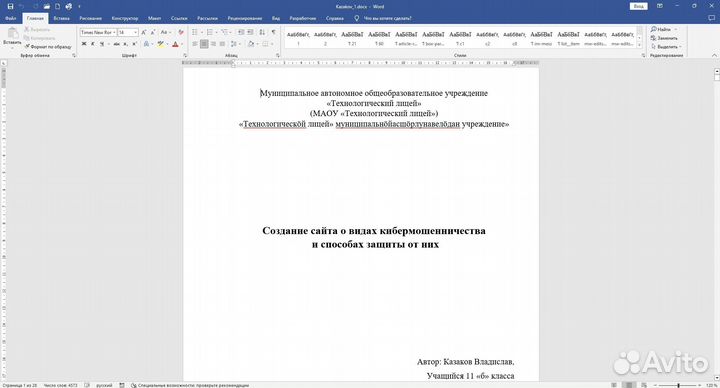Screen dimensions: 720x388
Task: Click the Заменить (Replace) command
Action: [664, 38]
